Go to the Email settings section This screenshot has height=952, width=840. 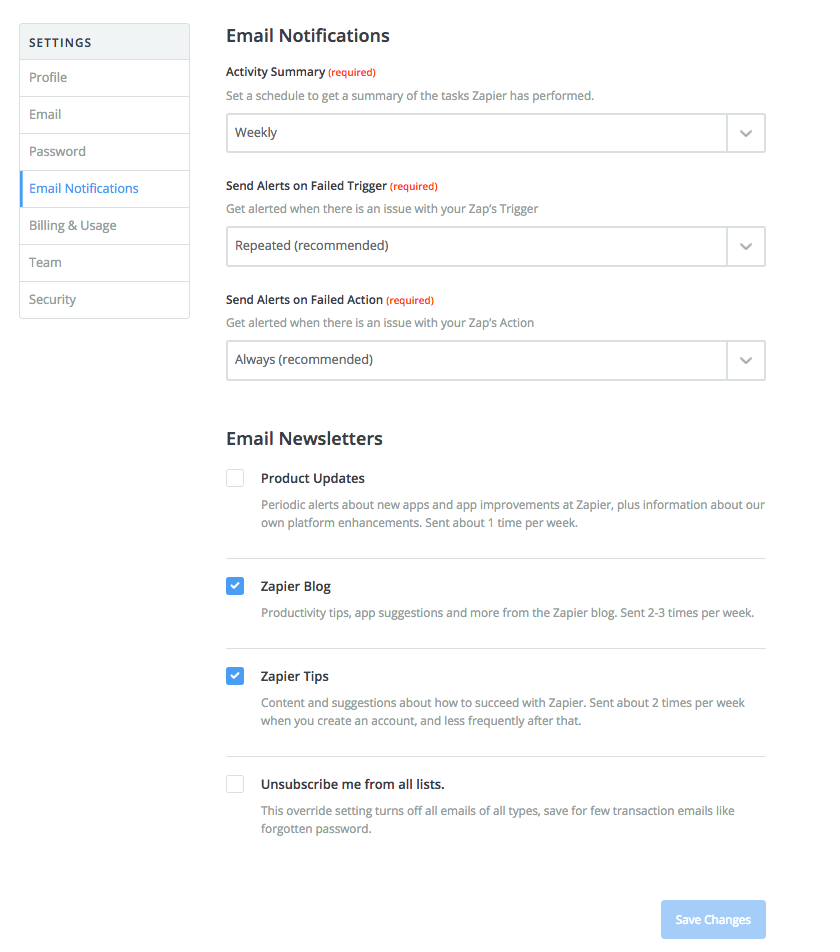pyautogui.click(x=104, y=115)
